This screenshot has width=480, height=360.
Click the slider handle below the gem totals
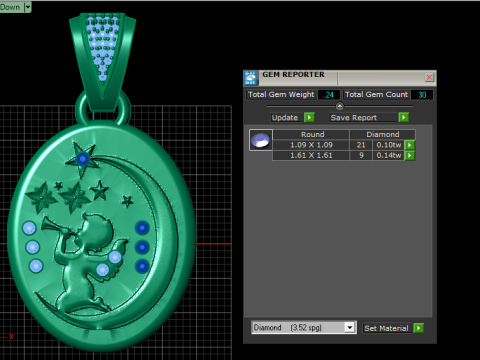pyautogui.click(x=340, y=106)
